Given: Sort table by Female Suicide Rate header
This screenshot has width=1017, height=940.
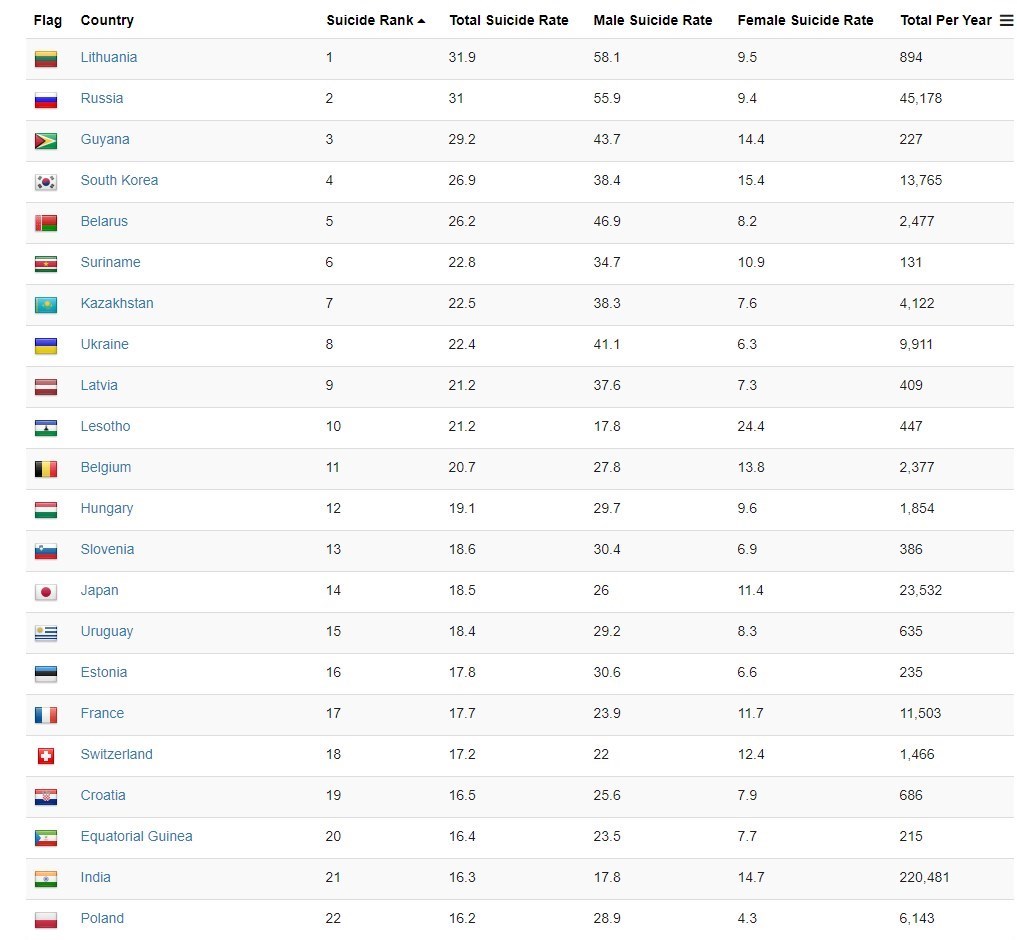Looking at the screenshot, I should tap(805, 20).
